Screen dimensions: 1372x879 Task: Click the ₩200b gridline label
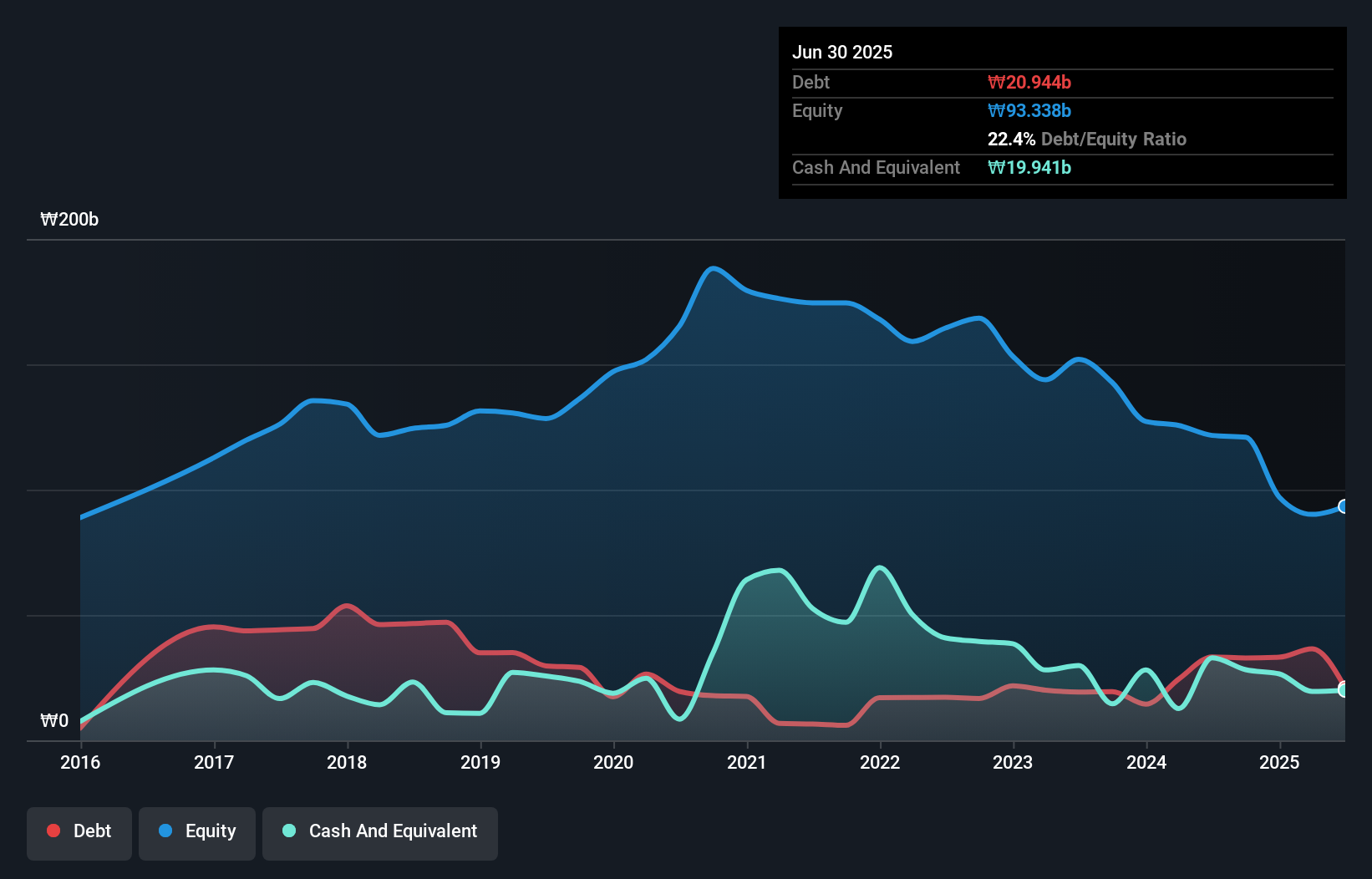coord(70,220)
